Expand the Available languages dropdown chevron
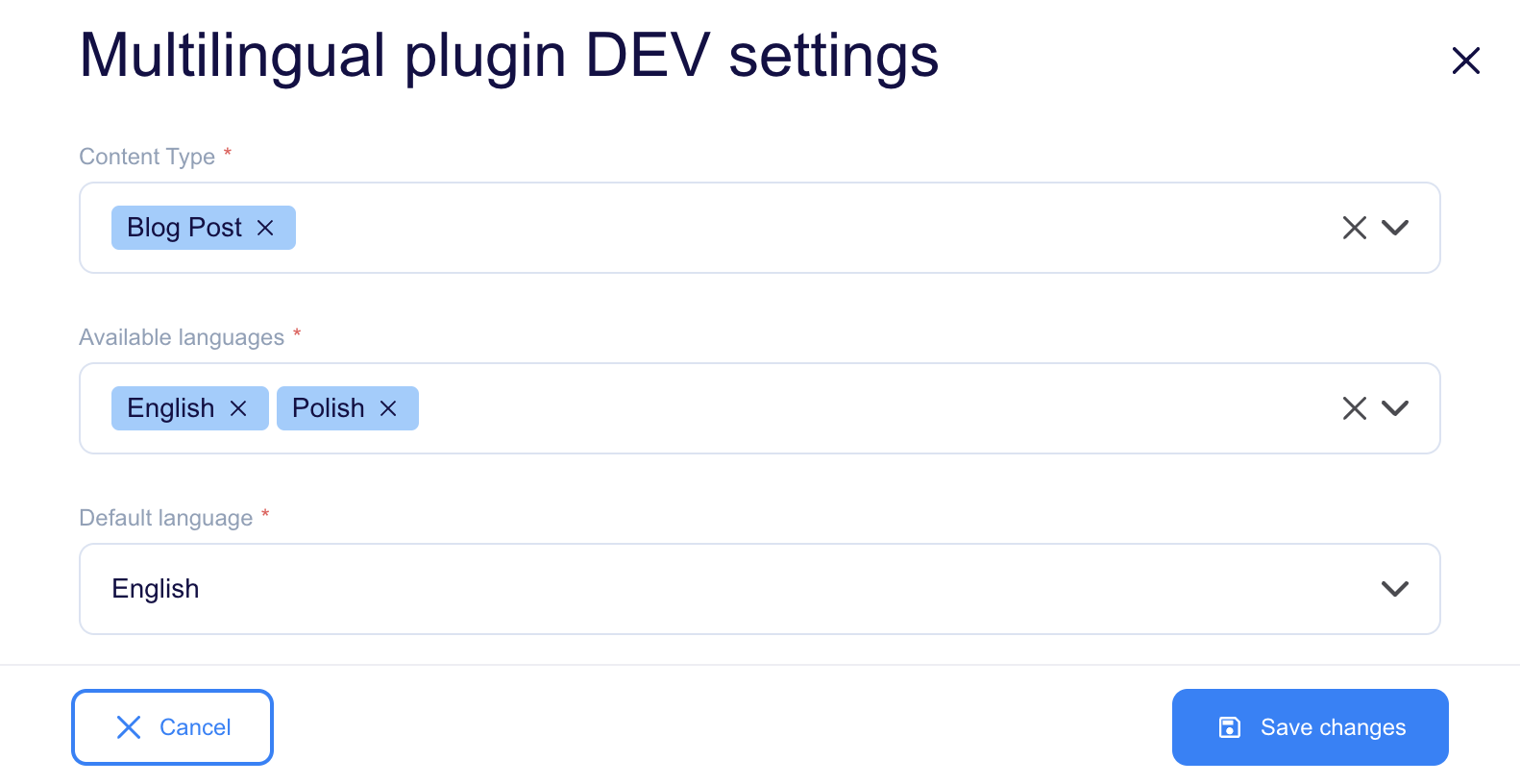 coord(1395,408)
